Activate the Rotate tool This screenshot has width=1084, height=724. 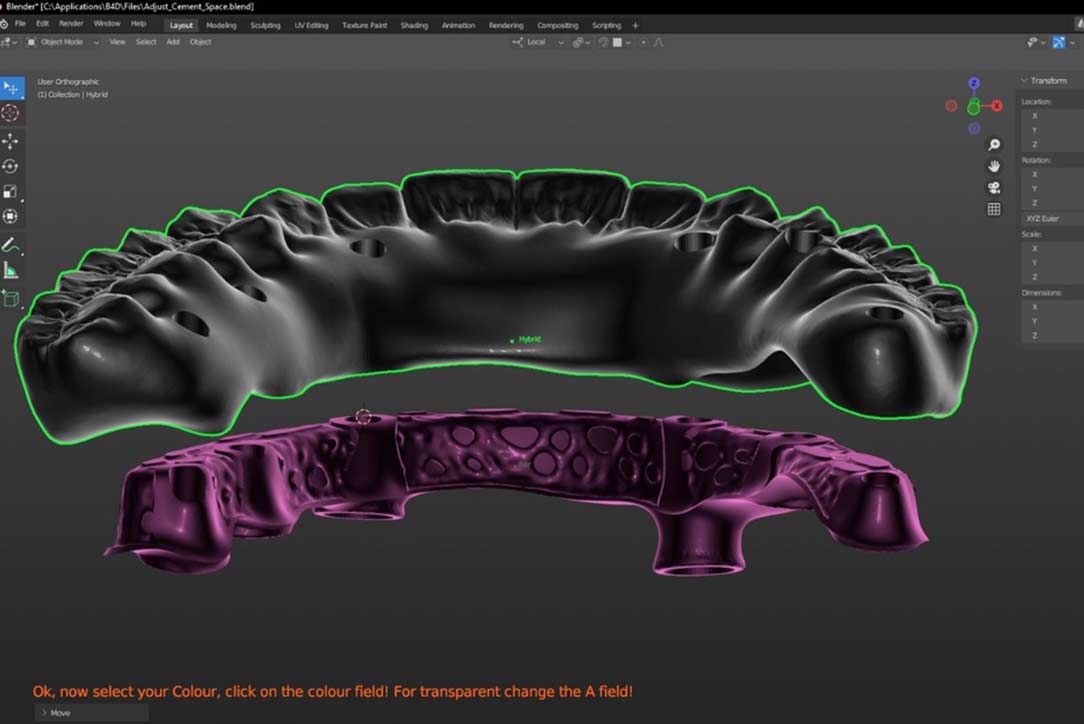click(11, 166)
